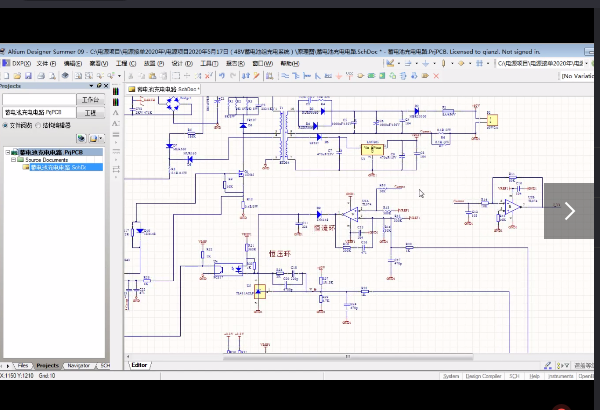
Task: Open dropdown arrow beside Projects panel options button
Action: pyautogui.click(x=101, y=138)
